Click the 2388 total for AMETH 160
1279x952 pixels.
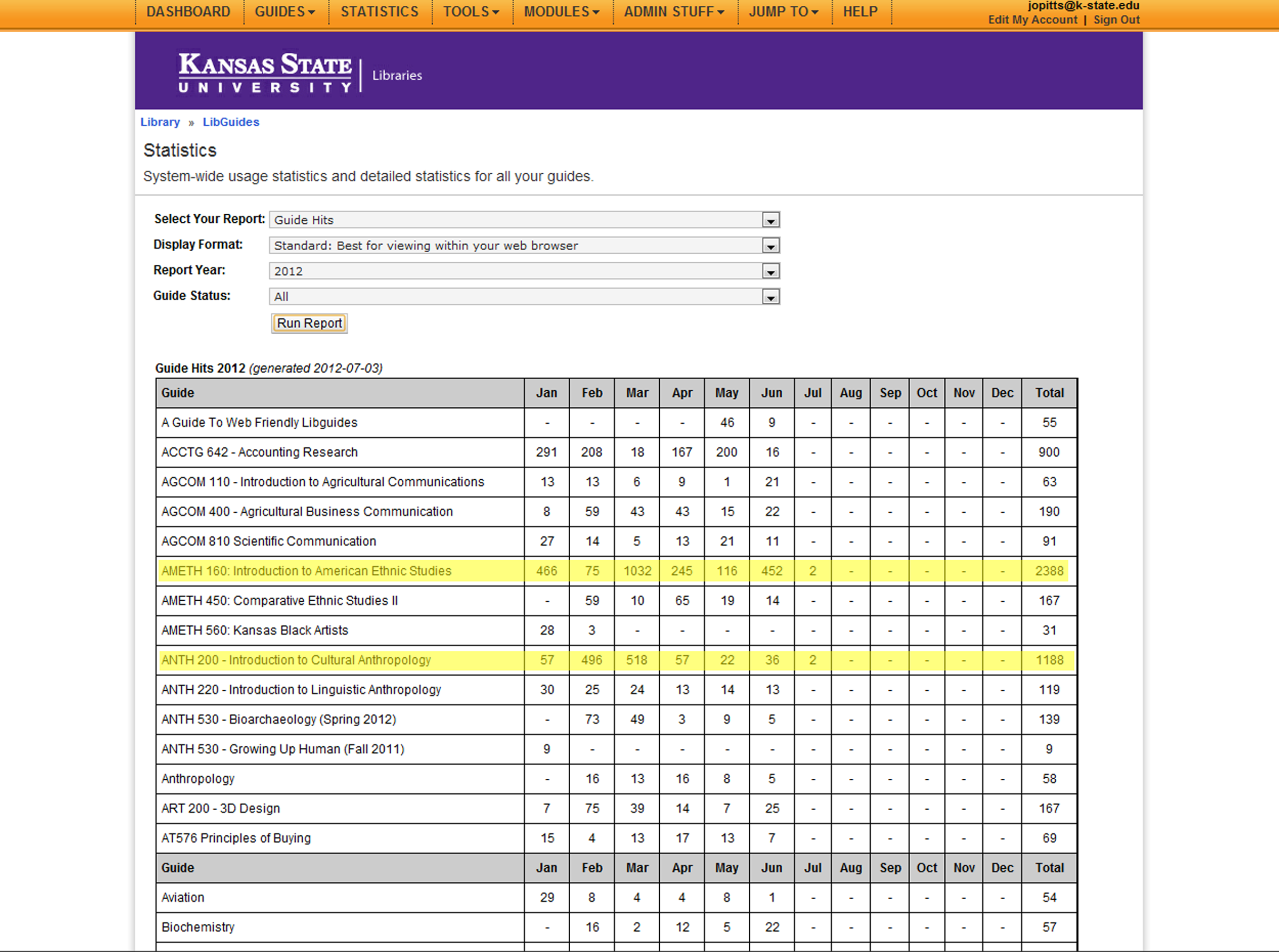(1049, 571)
